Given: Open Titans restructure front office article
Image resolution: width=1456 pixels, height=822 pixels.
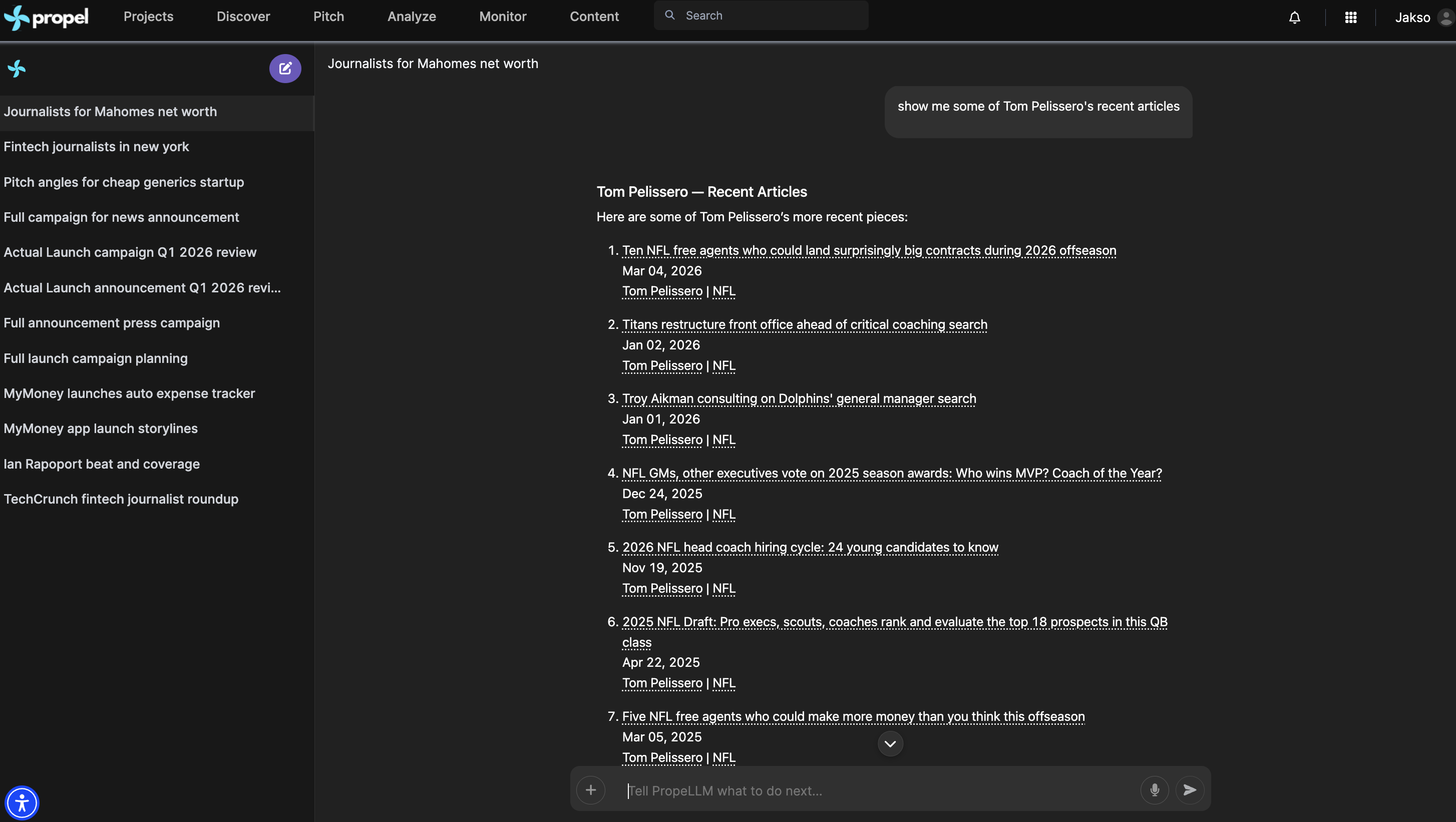Looking at the screenshot, I should pyautogui.click(x=804, y=324).
